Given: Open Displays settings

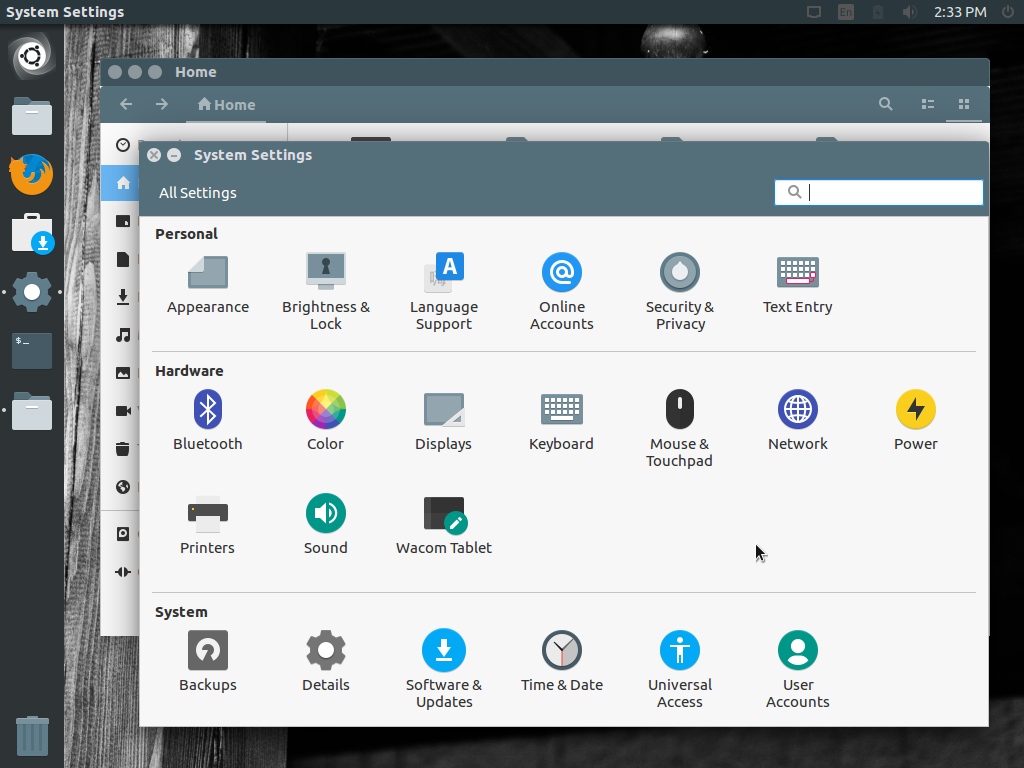Looking at the screenshot, I should [443, 408].
